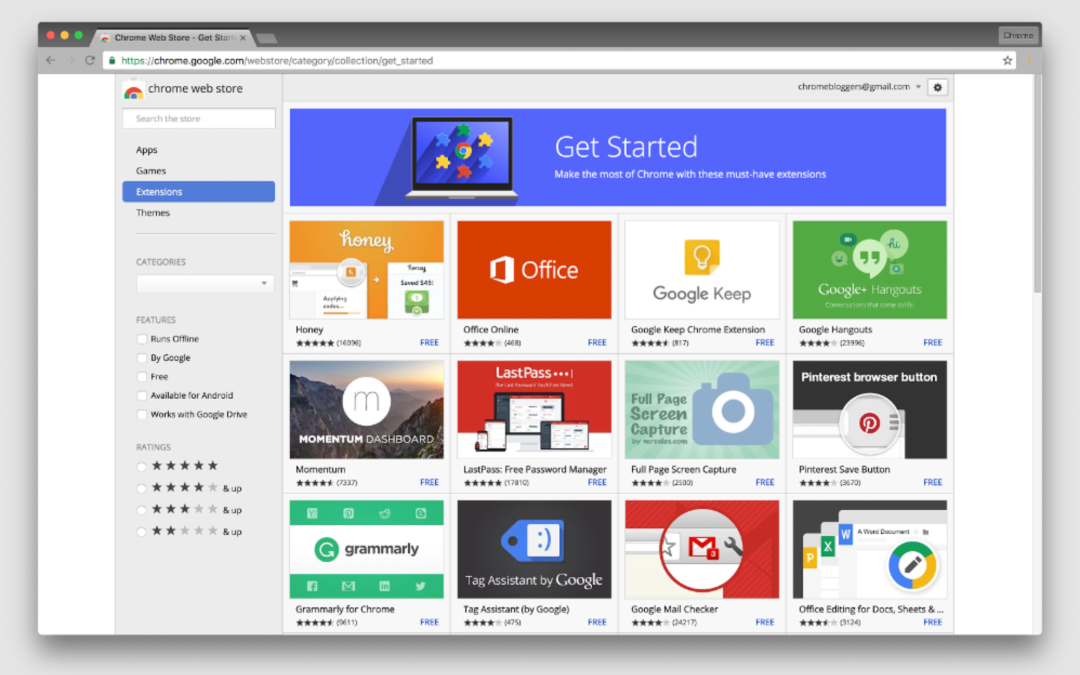Reload the page with refresh icon
Screen dimensions: 1080x675
tap(88, 60)
